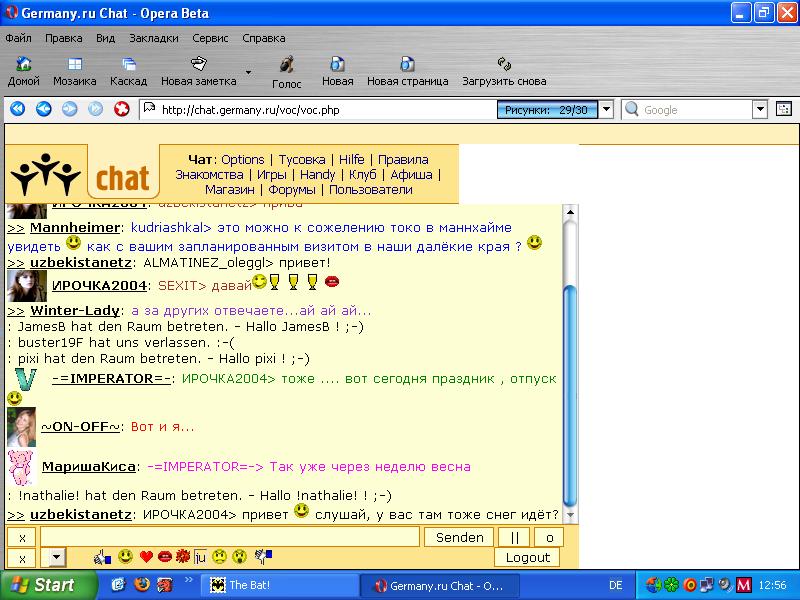800x600 pixels.
Task: Launch Firefox from quick launch bar
Action: click(142, 584)
